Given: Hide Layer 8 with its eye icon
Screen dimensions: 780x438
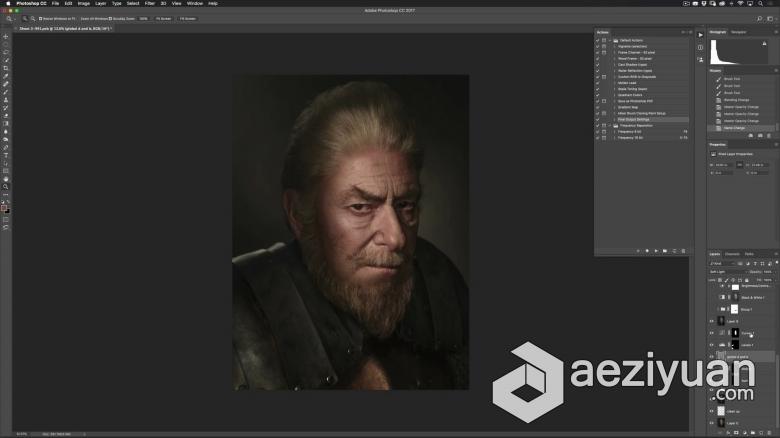Looking at the screenshot, I should (x=711, y=322).
